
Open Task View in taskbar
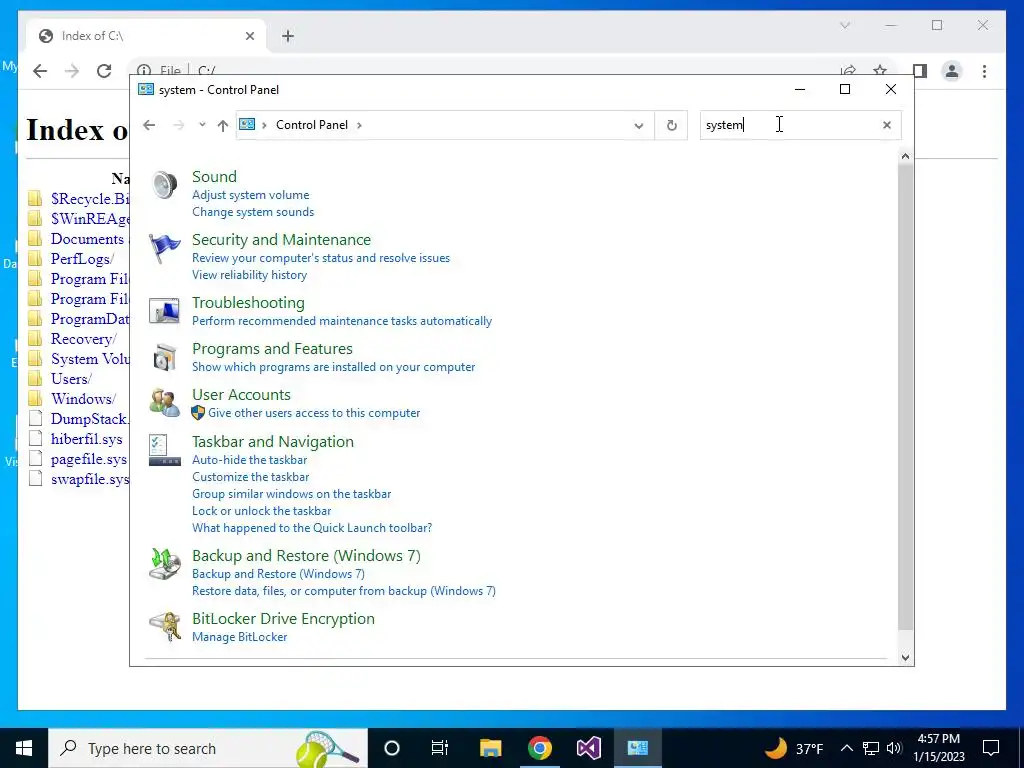pyautogui.click(x=440, y=748)
